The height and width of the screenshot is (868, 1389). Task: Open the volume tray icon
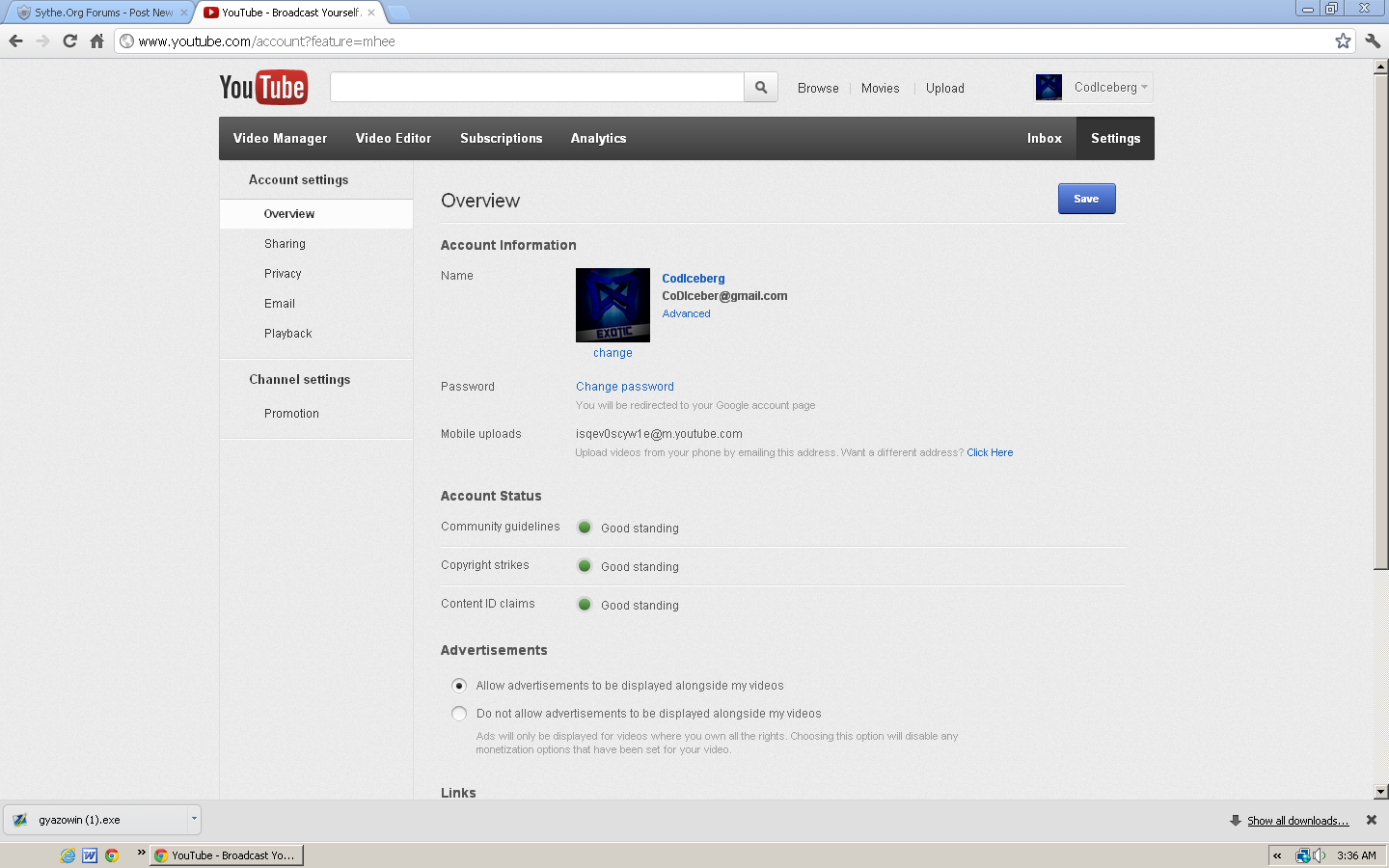pos(1319,855)
